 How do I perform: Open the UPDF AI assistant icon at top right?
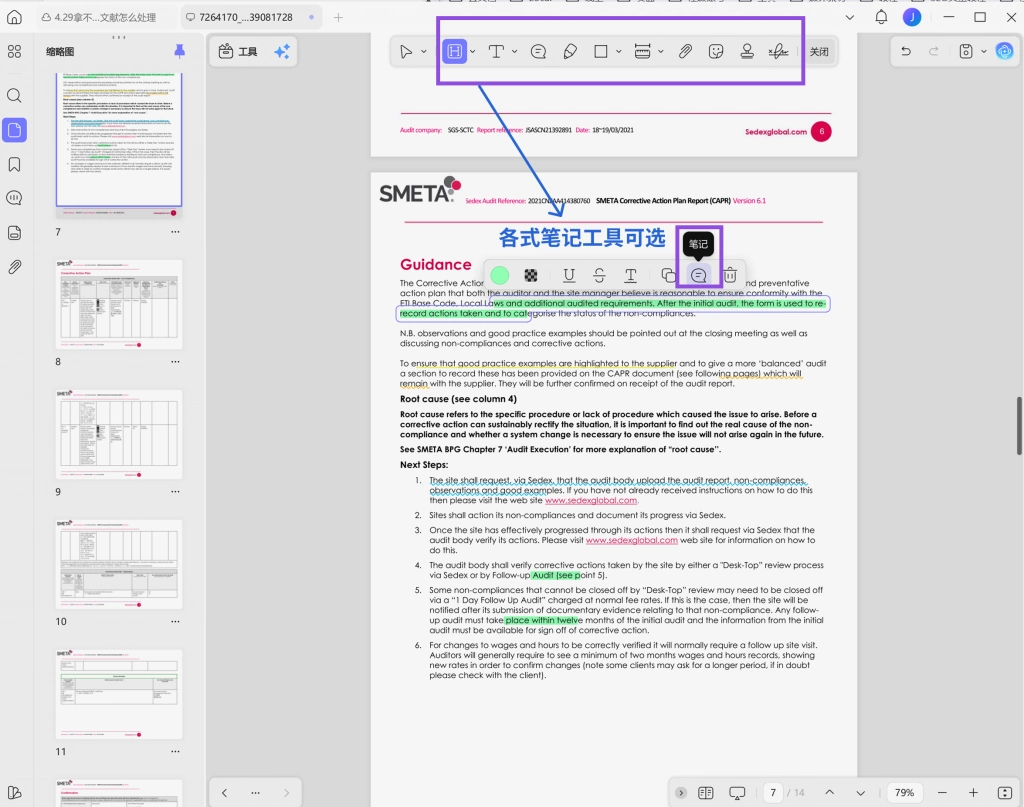pyautogui.click(x=1004, y=51)
